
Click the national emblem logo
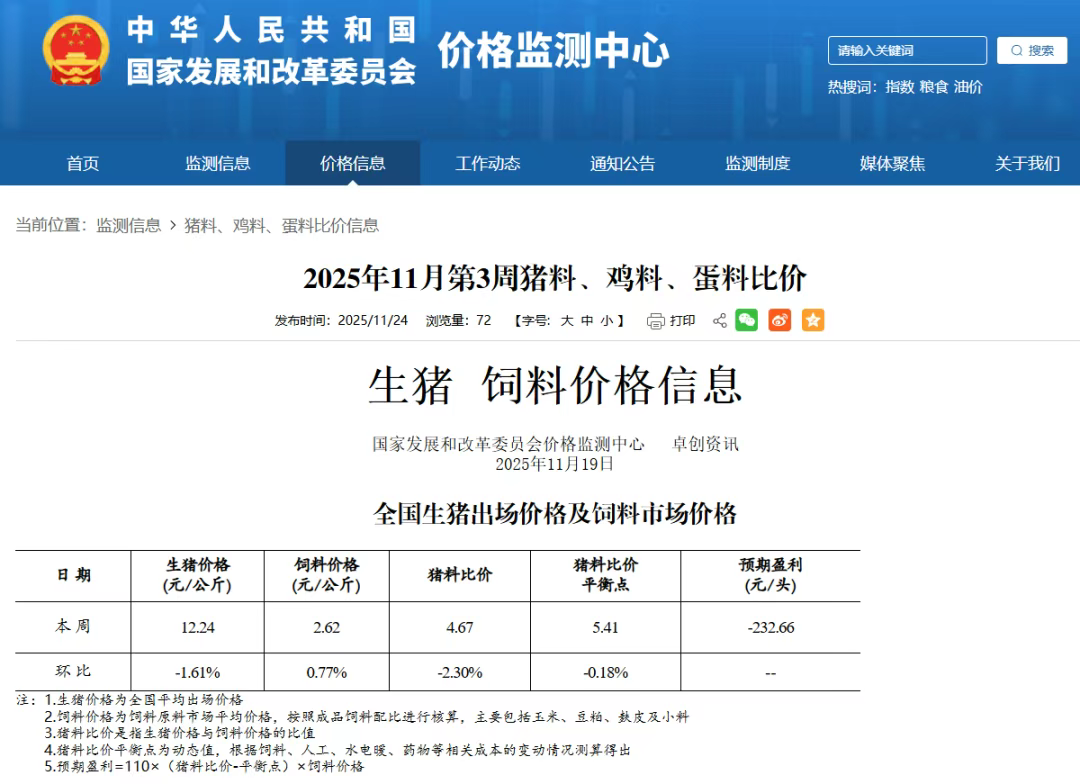(x=76, y=50)
